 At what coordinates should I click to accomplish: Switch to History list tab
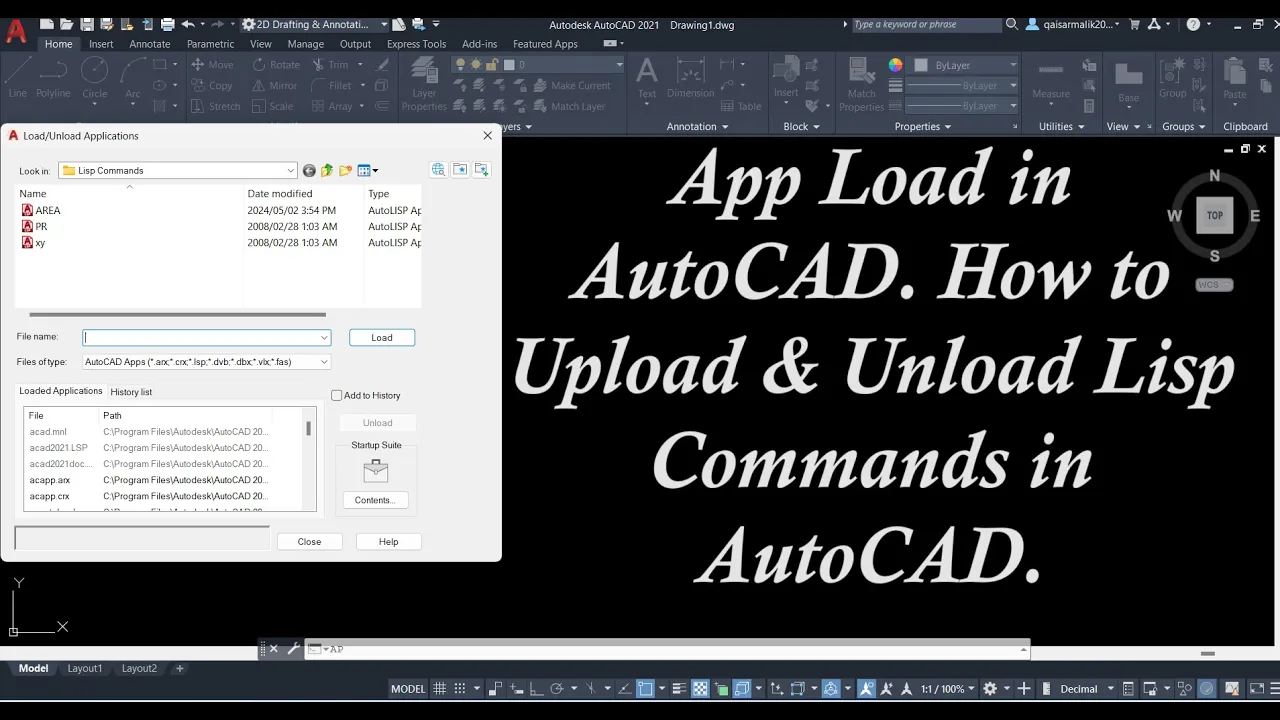tap(131, 392)
